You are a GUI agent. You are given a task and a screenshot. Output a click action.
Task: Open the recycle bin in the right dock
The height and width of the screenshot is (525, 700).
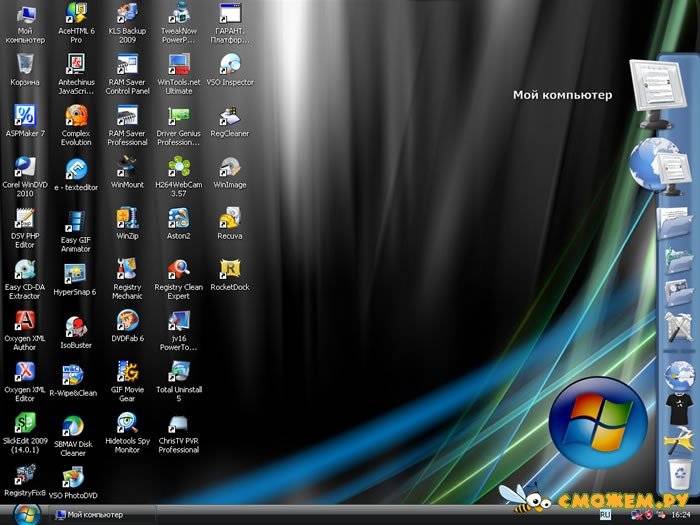pyautogui.click(x=678, y=469)
